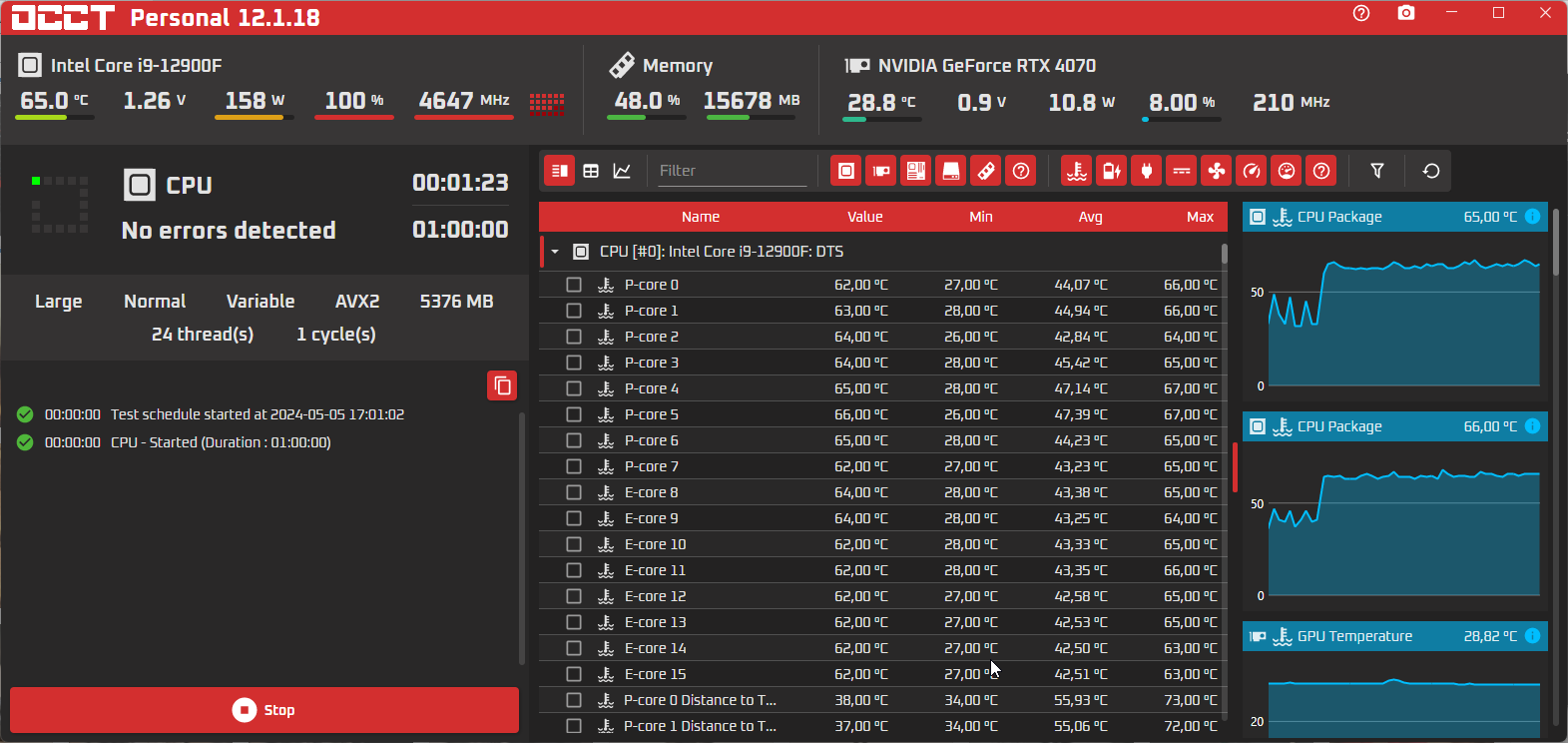The height and width of the screenshot is (743, 1568).
Task: Click the temperature sensor filter icon
Action: pyautogui.click(x=1076, y=171)
